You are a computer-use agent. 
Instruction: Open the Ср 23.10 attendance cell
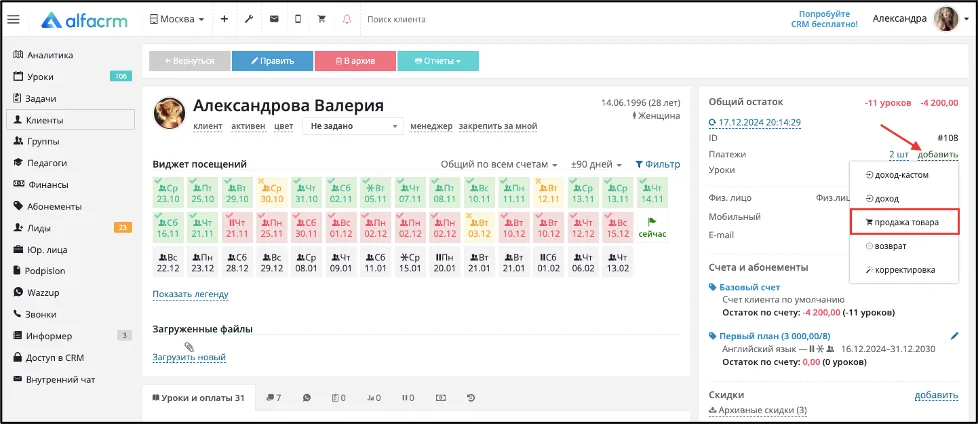pyautogui.click(x=168, y=192)
